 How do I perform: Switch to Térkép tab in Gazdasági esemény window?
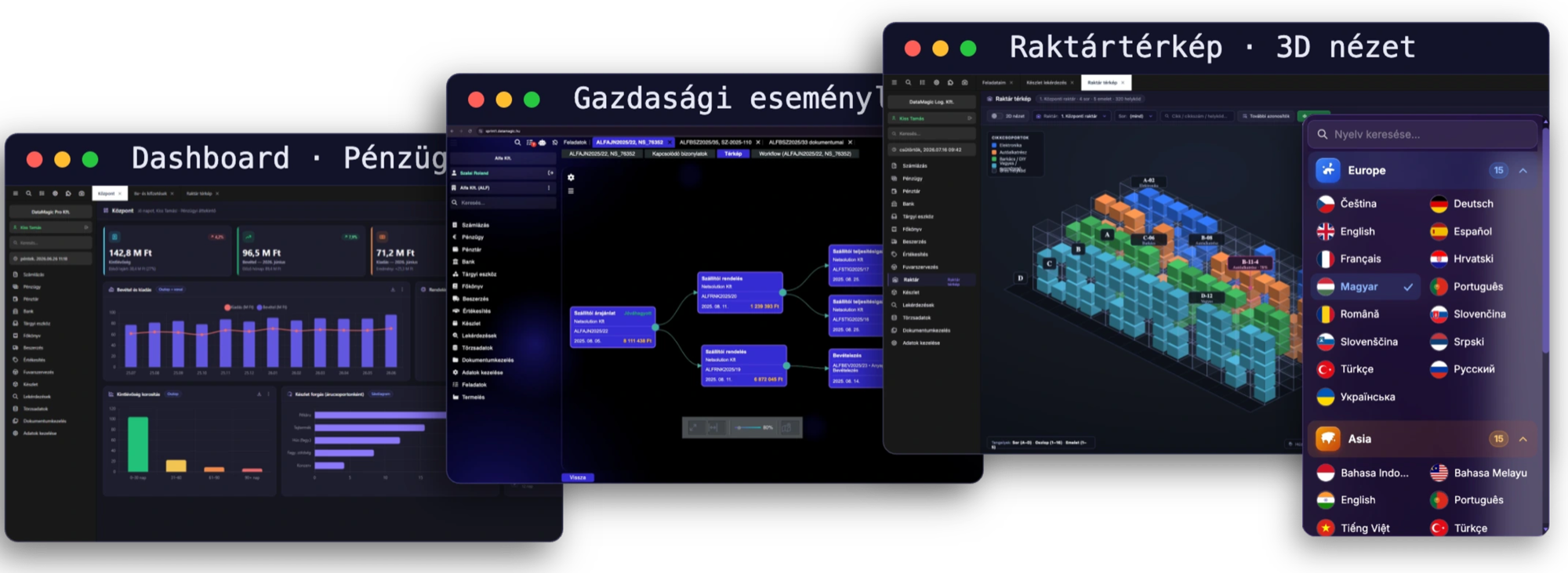(733, 154)
